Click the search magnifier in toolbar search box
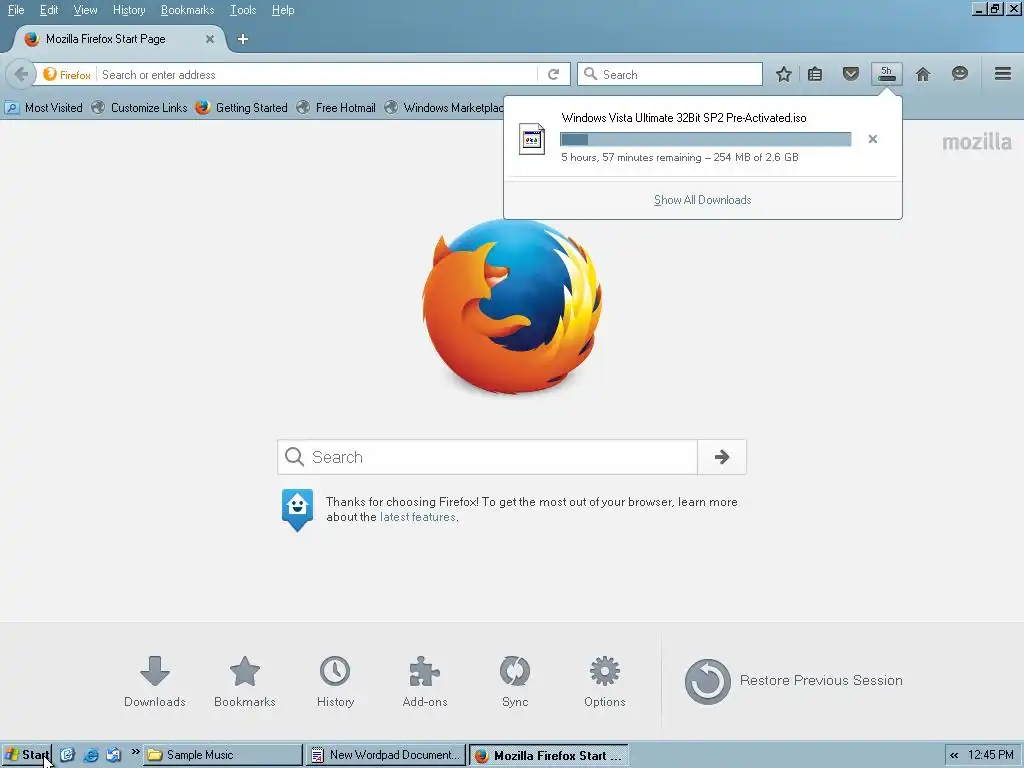This screenshot has height=768, width=1024. click(590, 74)
